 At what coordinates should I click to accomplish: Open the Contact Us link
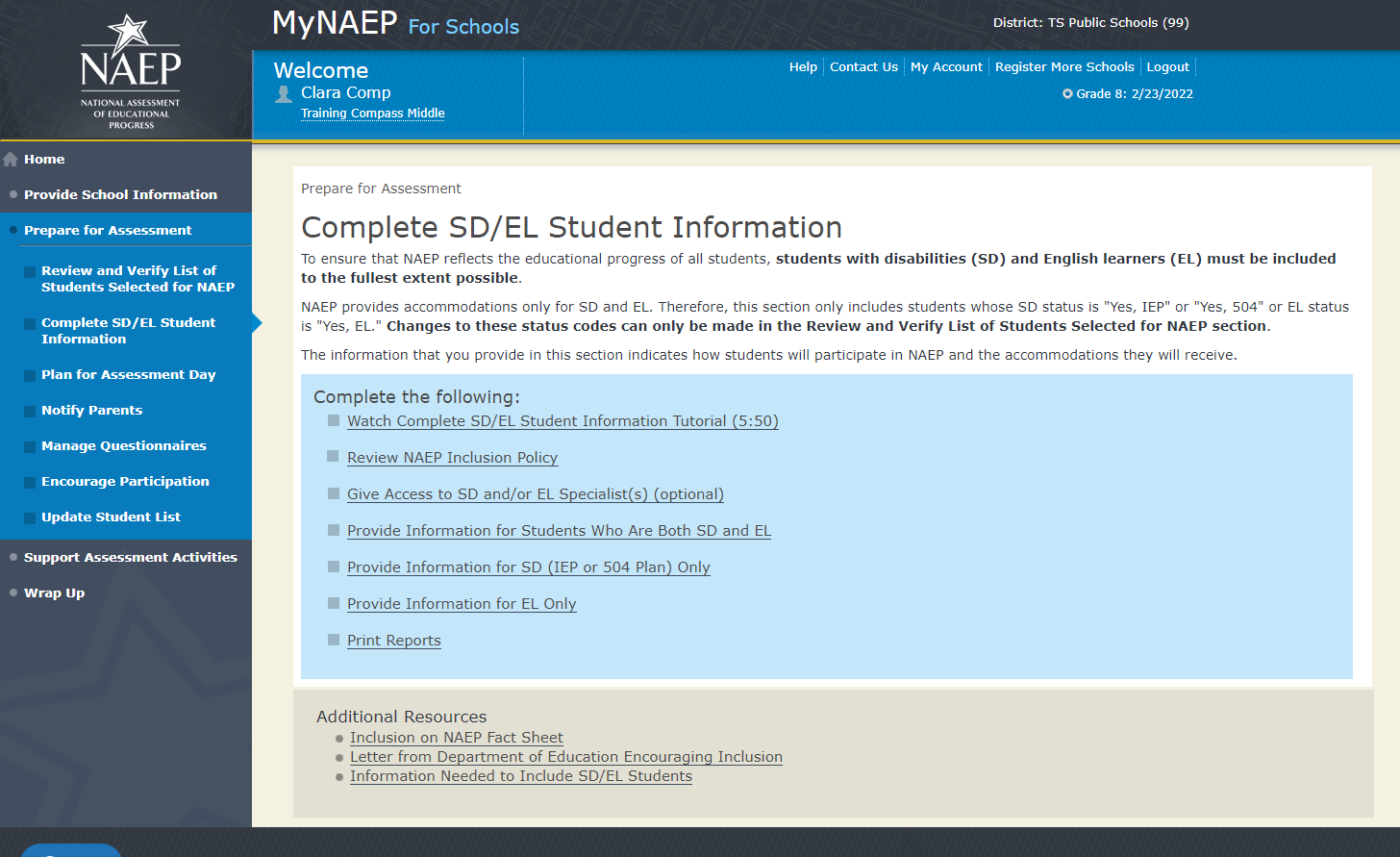[x=863, y=67]
